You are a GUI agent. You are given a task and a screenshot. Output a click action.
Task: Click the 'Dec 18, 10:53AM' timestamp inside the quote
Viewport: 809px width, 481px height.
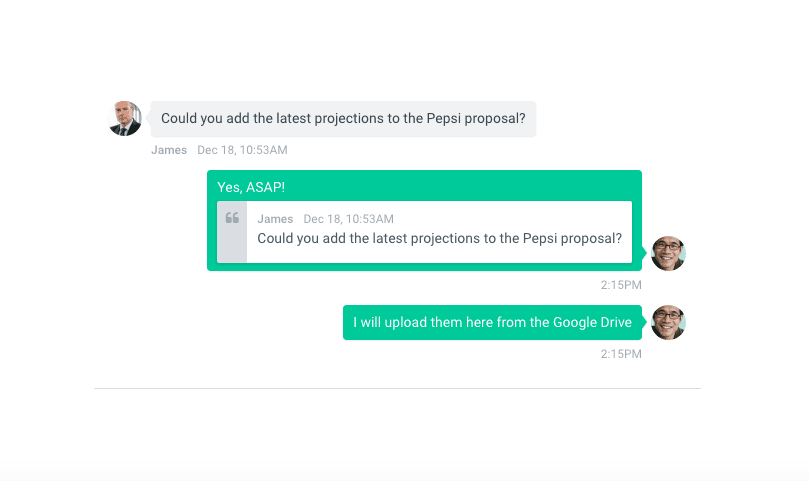coord(348,219)
